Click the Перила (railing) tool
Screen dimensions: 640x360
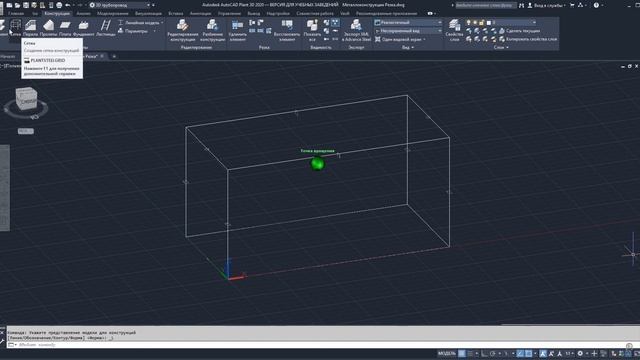coord(31,28)
